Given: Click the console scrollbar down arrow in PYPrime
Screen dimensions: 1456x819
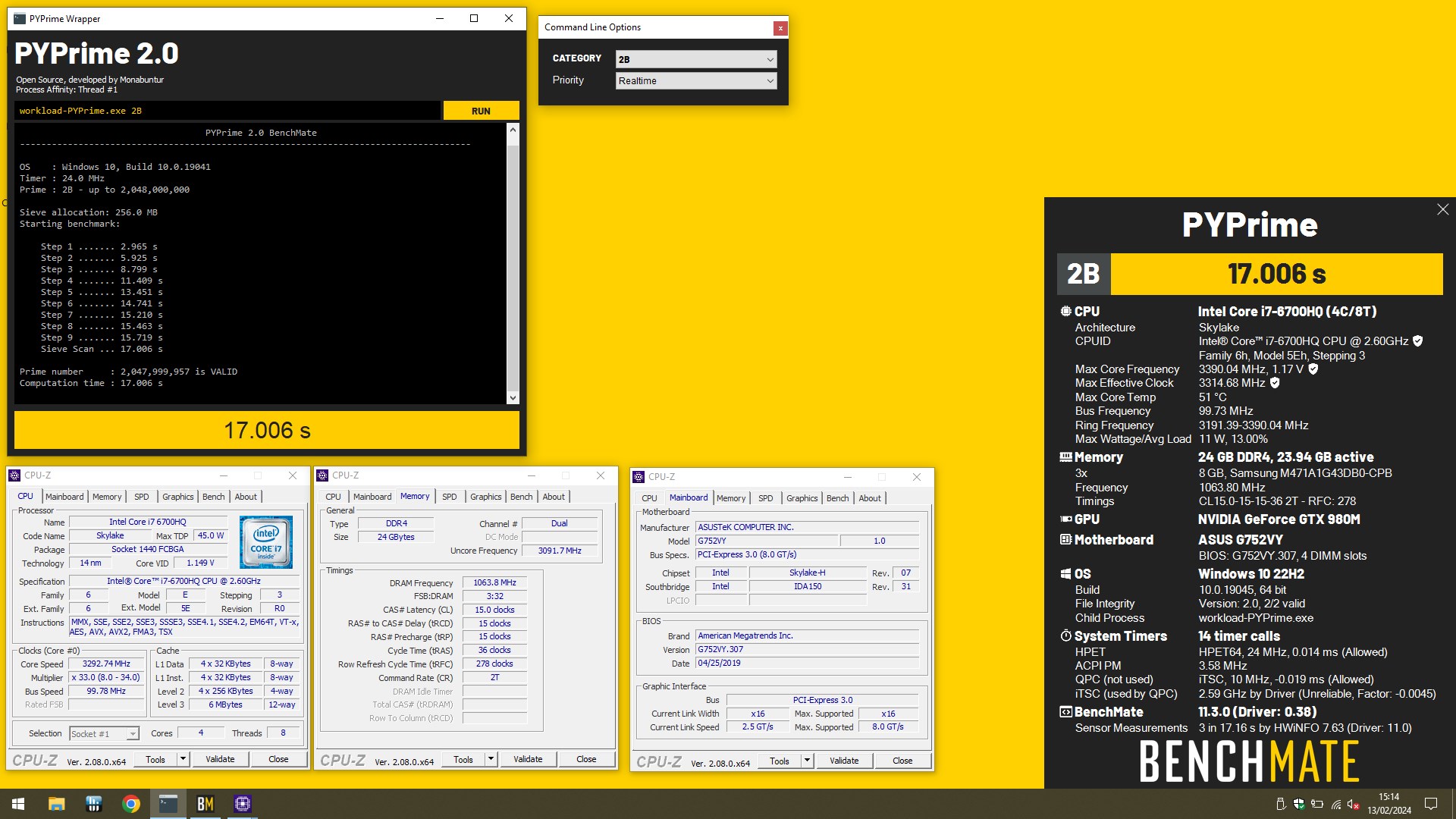Looking at the screenshot, I should [x=513, y=397].
